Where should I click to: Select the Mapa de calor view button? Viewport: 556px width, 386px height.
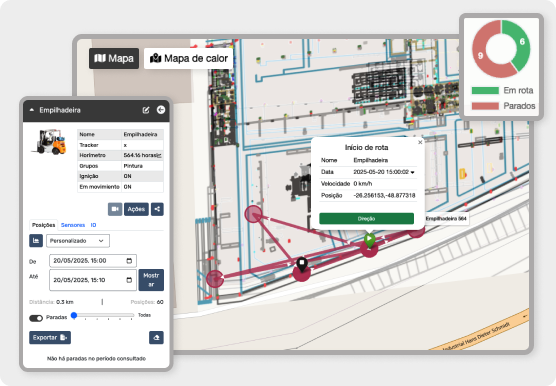coord(189,58)
